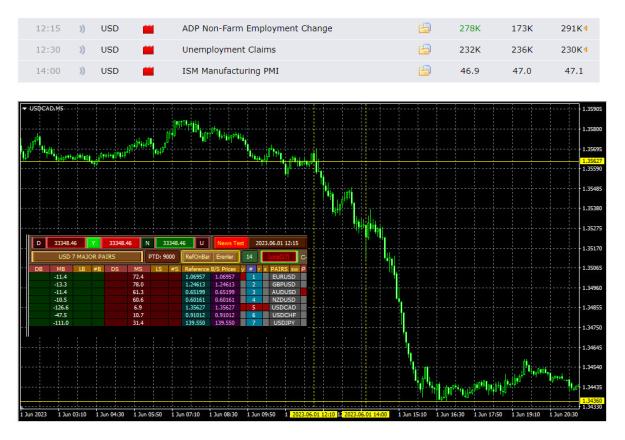Viewport: 625px width, 440px height.
Task: Click the yellow 1.35627 price label on axis
Action: point(593,161)
